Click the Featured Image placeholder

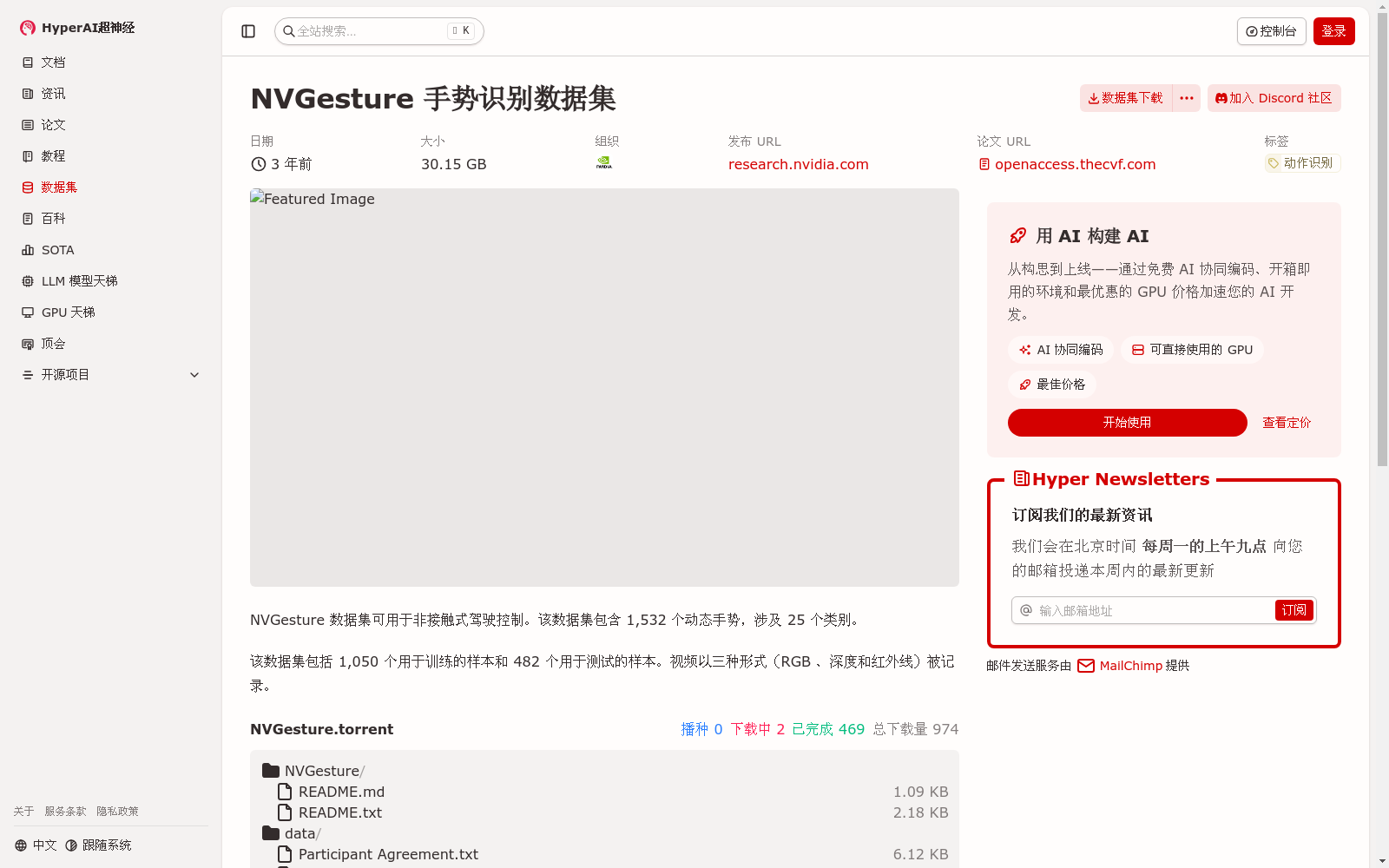coord(604,387)
